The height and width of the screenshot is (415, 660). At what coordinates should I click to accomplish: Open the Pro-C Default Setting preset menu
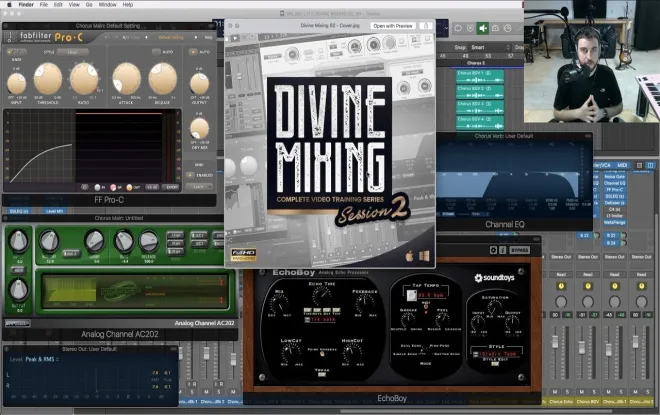(171, 37)
